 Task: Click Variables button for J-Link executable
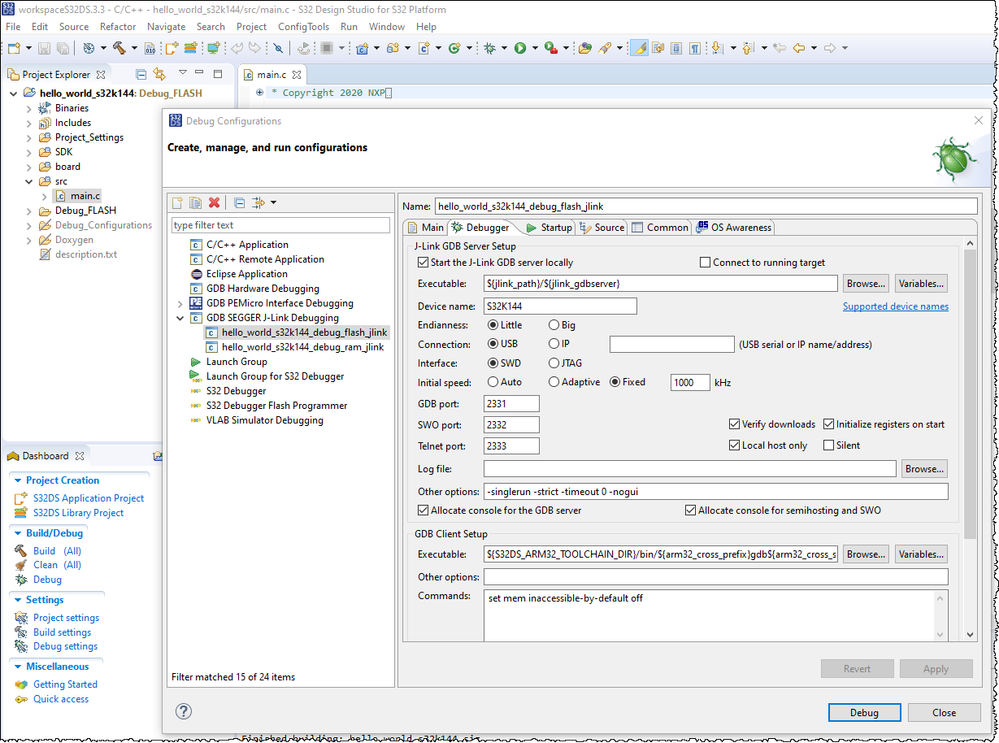pyautogui.click(x=921, y=284)
